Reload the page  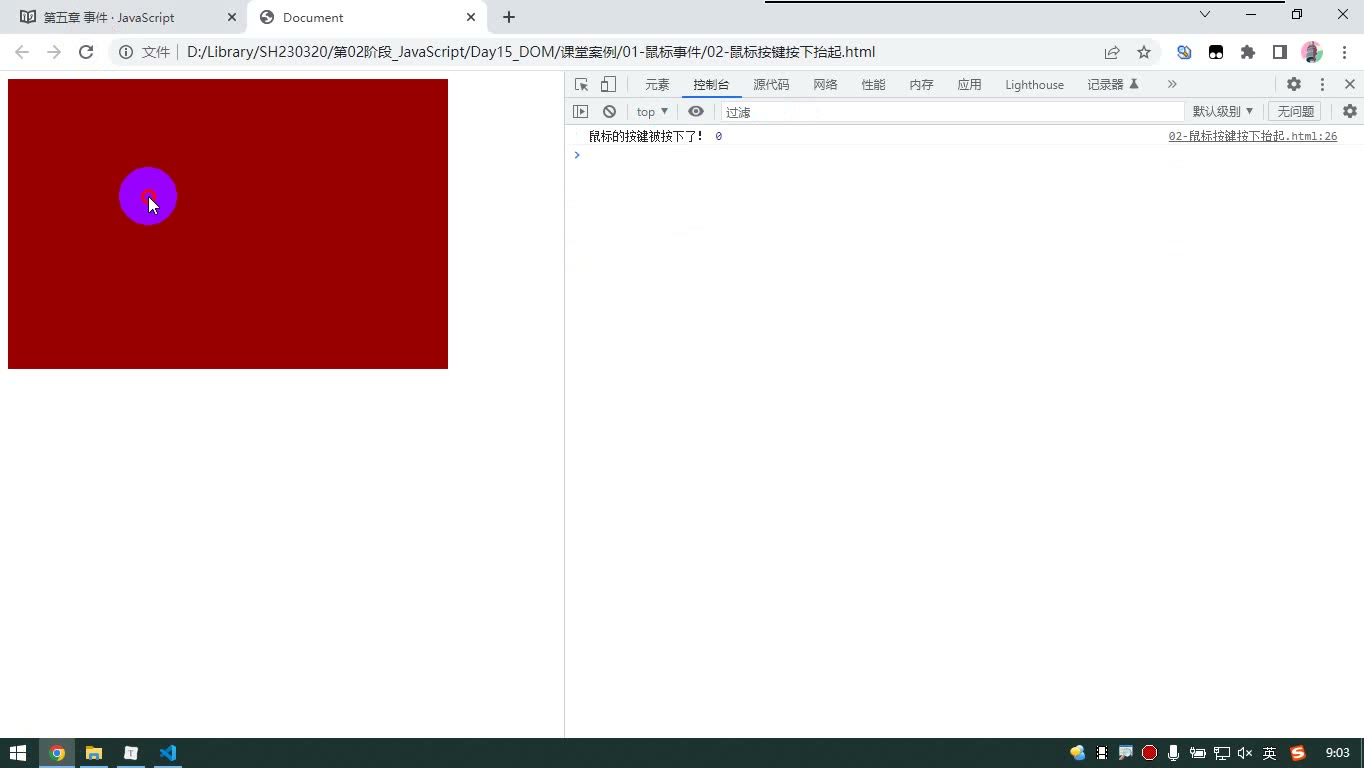(86, 52)
